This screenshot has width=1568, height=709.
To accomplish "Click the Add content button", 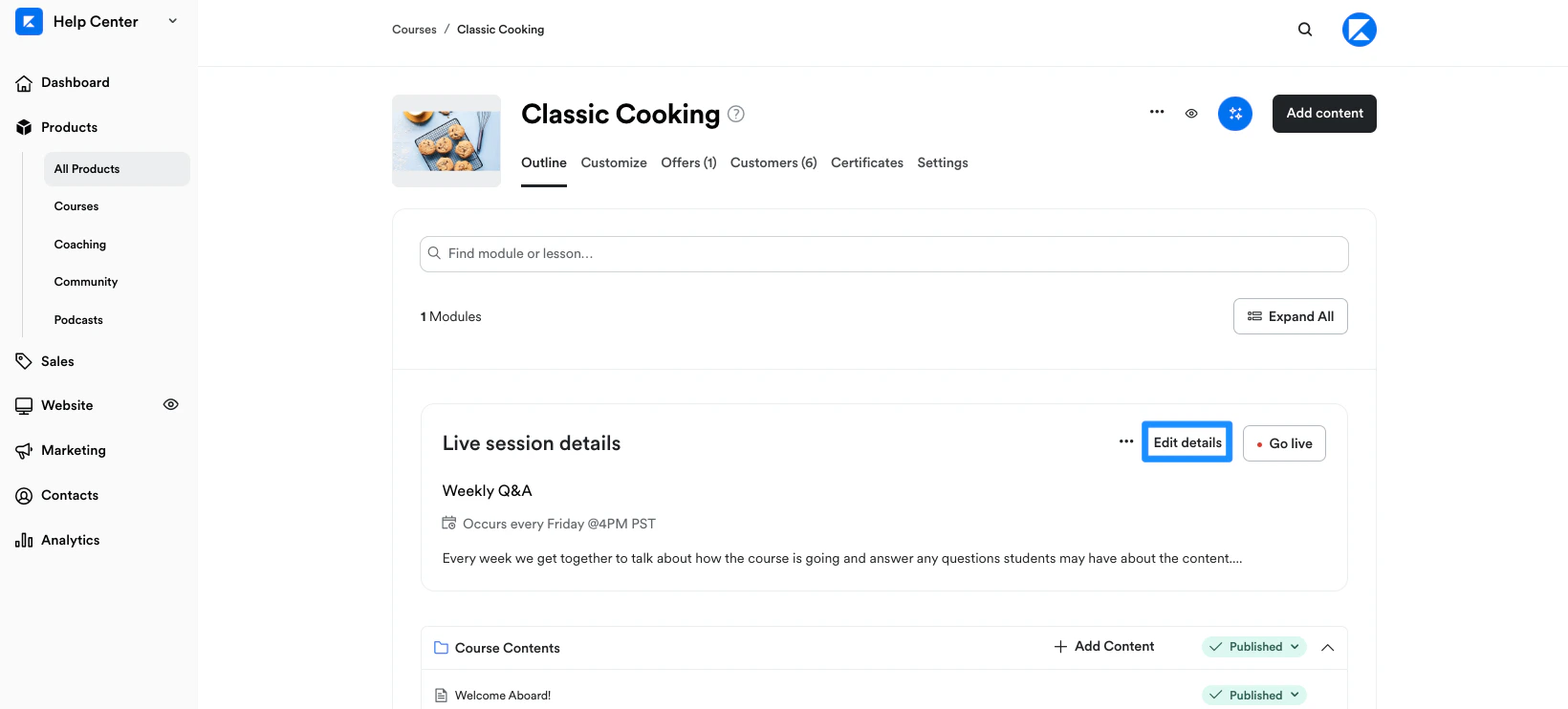I will point(1324,114).
